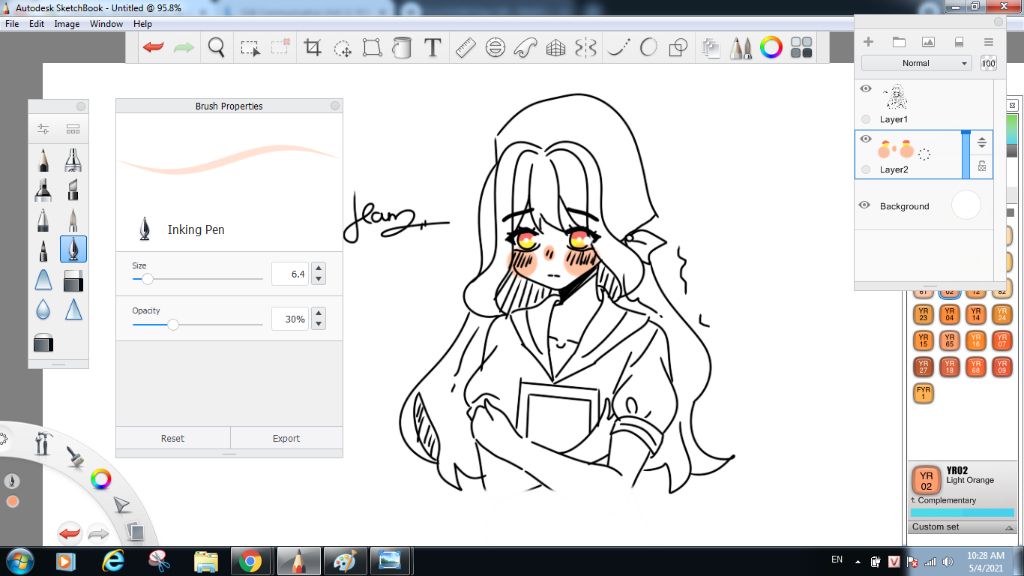Pick the YR09 Copic color swatch

pyautogui.click(x=1002, y=367)
